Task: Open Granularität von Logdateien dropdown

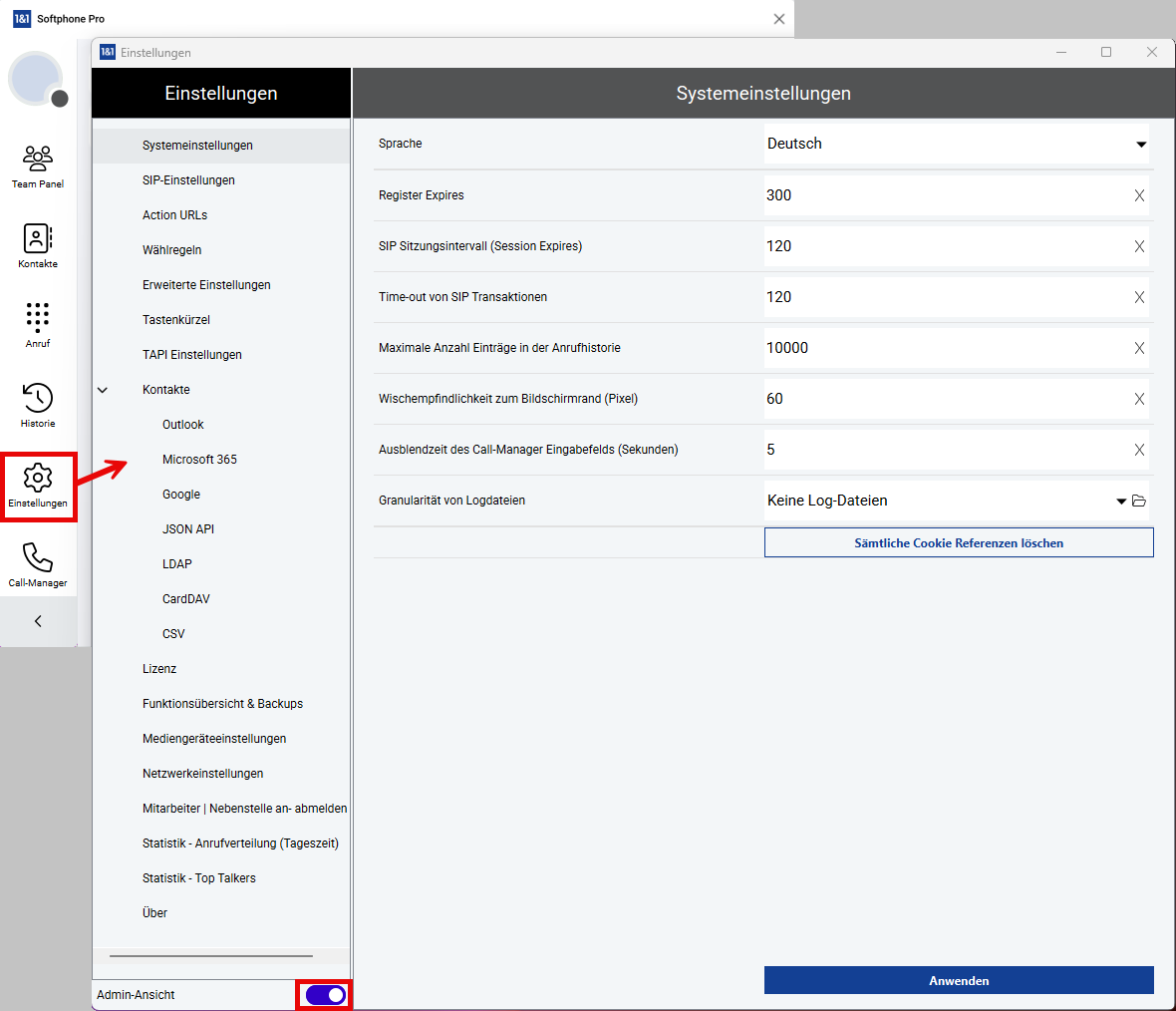Action: point(1121,501)
